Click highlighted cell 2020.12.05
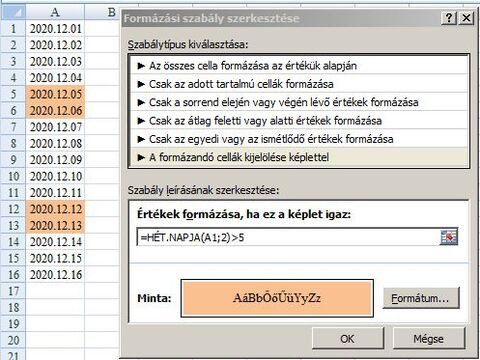The width and height of the screenshot is (480, 360). 55,94
